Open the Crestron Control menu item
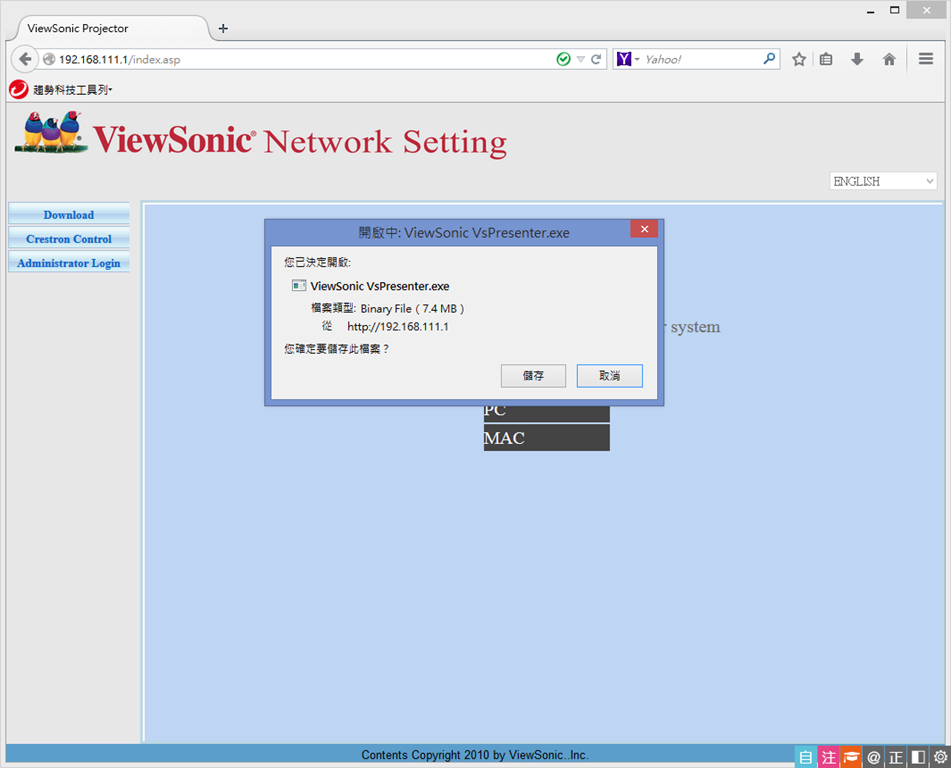The height and width of the screenshot is (768, 951). pos(69,239)
